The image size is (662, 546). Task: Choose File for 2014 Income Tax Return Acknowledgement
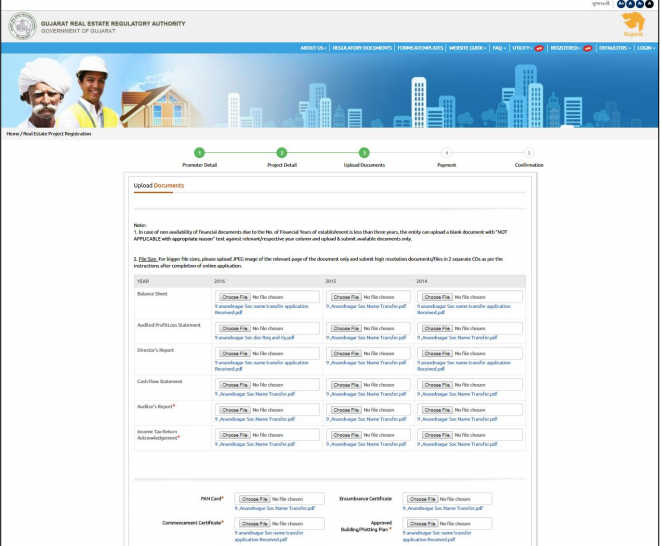437,435
